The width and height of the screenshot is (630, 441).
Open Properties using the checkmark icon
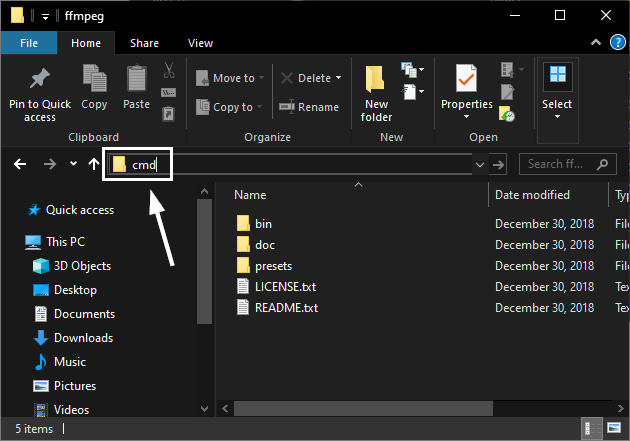click(466, 79)
